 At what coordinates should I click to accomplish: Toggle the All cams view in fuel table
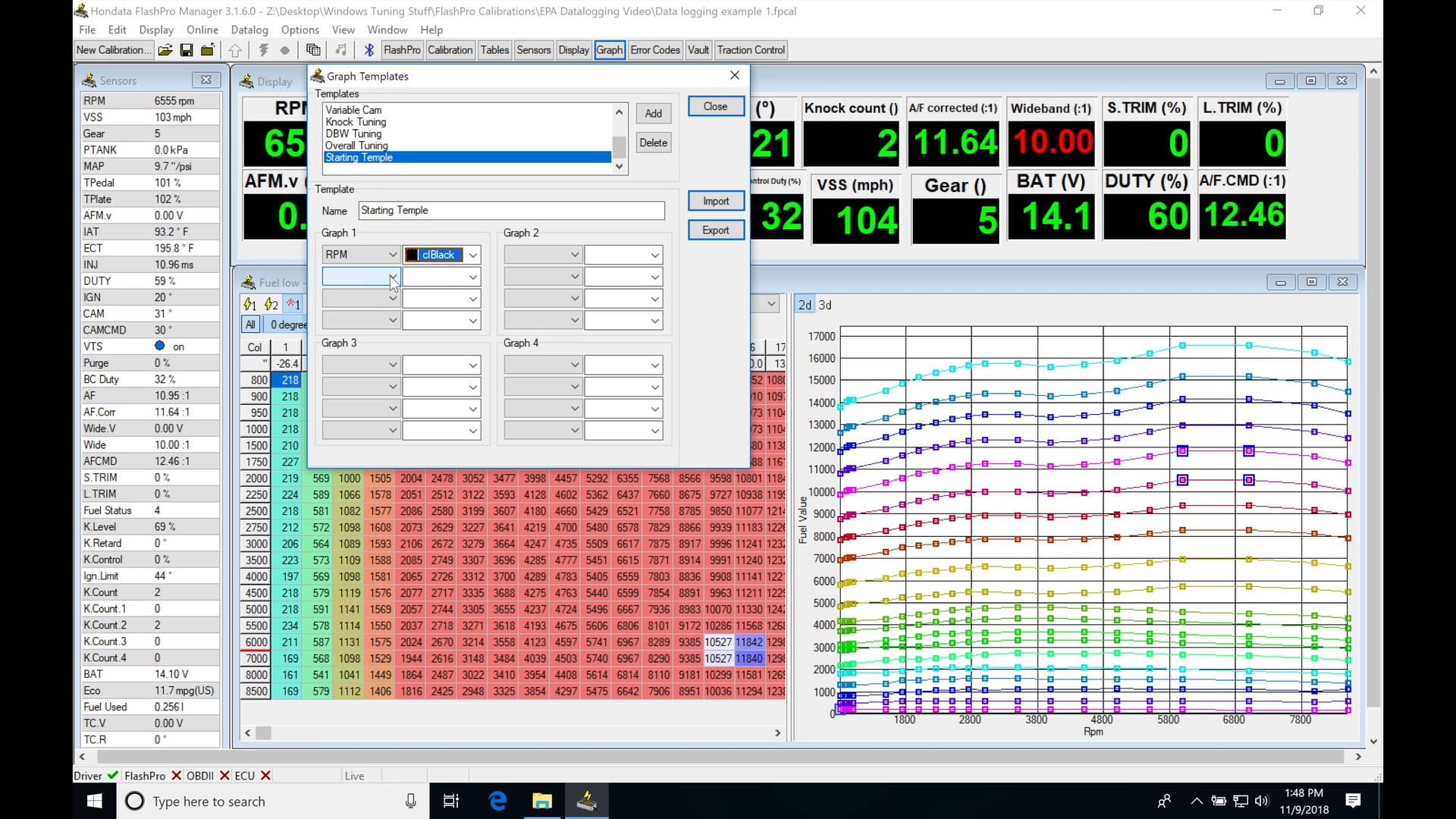point(250,325)
